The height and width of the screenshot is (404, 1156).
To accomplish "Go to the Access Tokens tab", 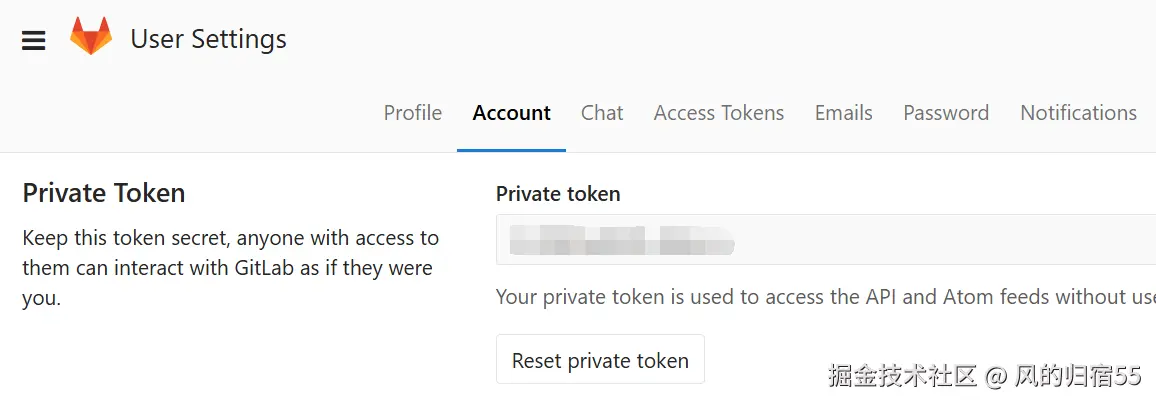I will [718, 113].
